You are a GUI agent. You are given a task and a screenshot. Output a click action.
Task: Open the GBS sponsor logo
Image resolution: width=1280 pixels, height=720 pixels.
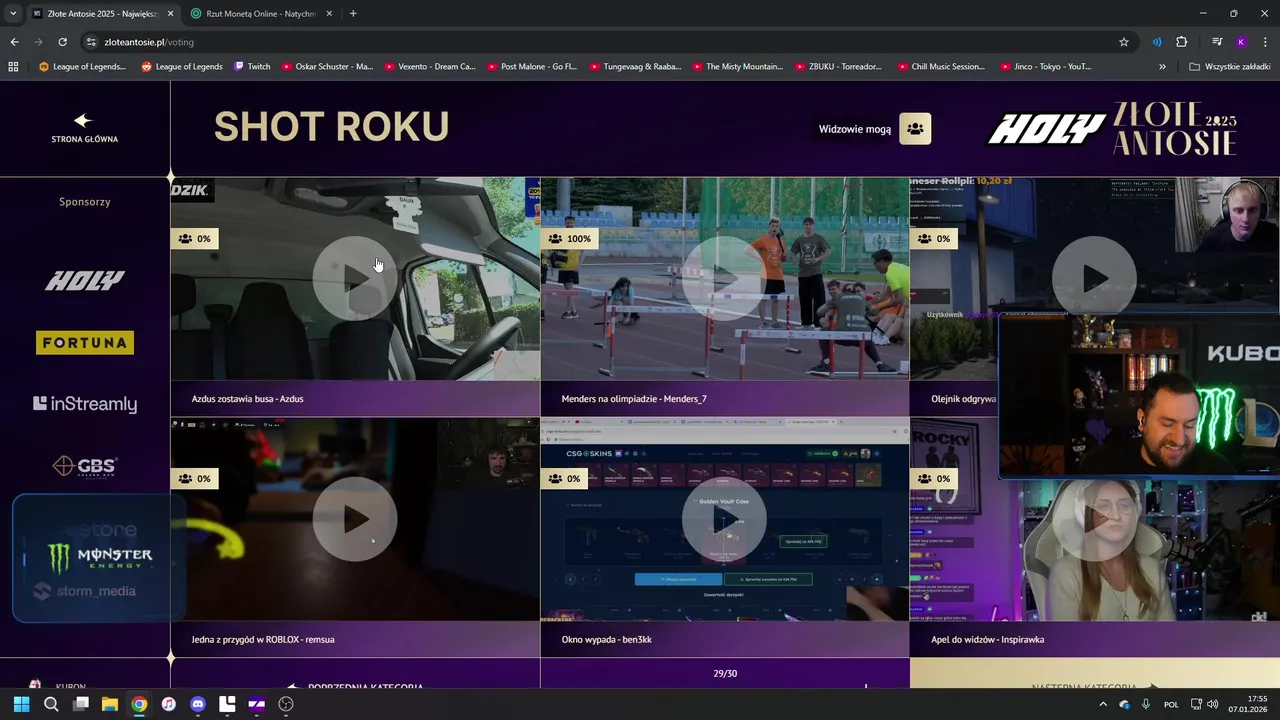coord(85,466)
